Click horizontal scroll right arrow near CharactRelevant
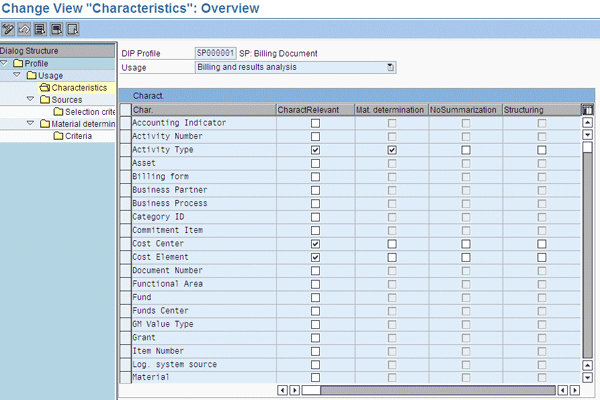 [295, 390]
